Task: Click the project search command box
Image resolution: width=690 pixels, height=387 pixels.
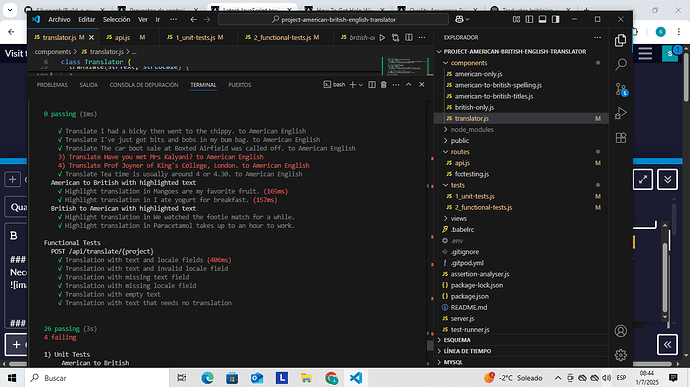Action: point(333,19)
